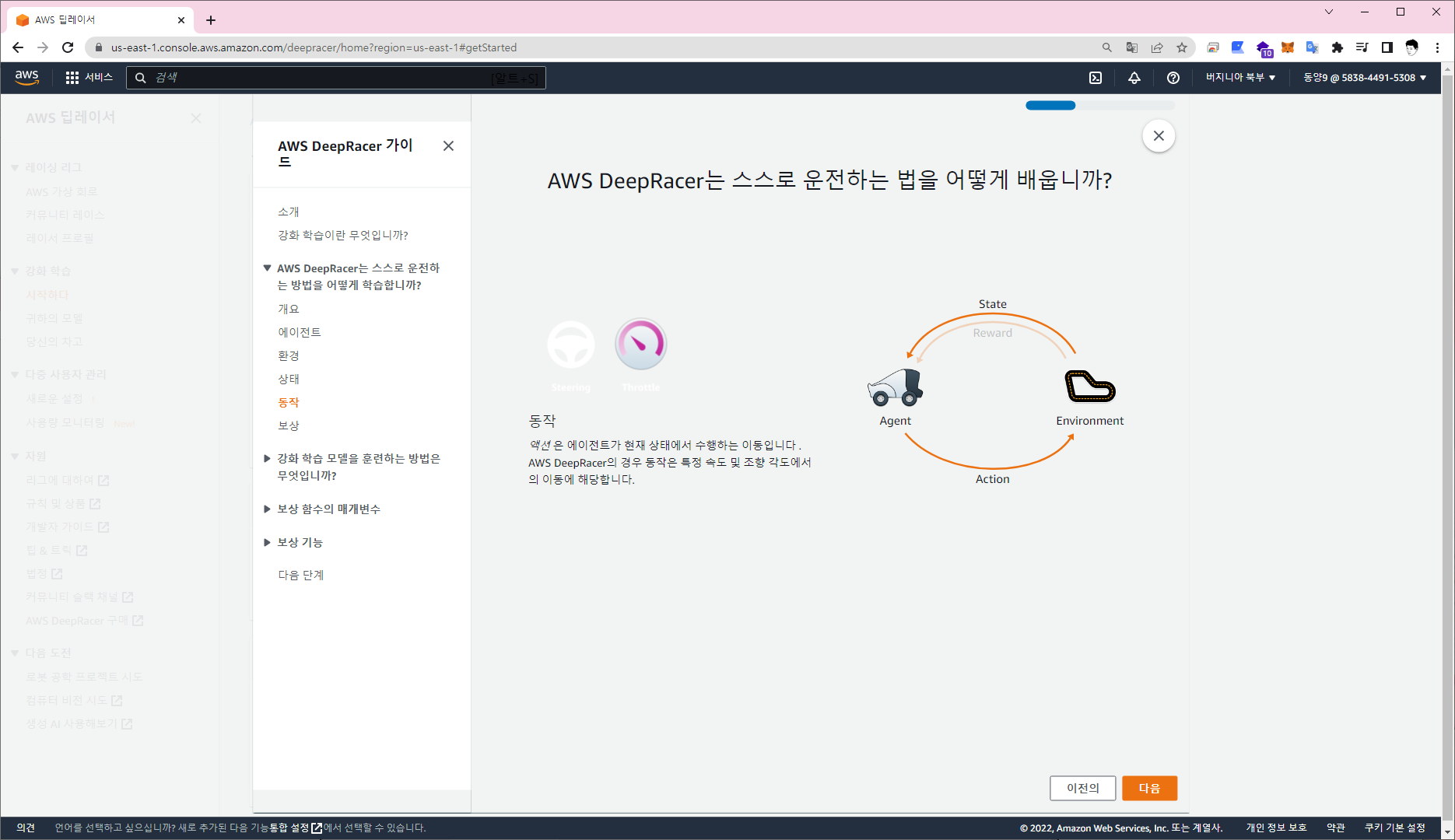This screenshot has width=1455, height=840.
Task: Close the AWS 딥레이서 navigation panel
Action: click(x=196, y=118)
